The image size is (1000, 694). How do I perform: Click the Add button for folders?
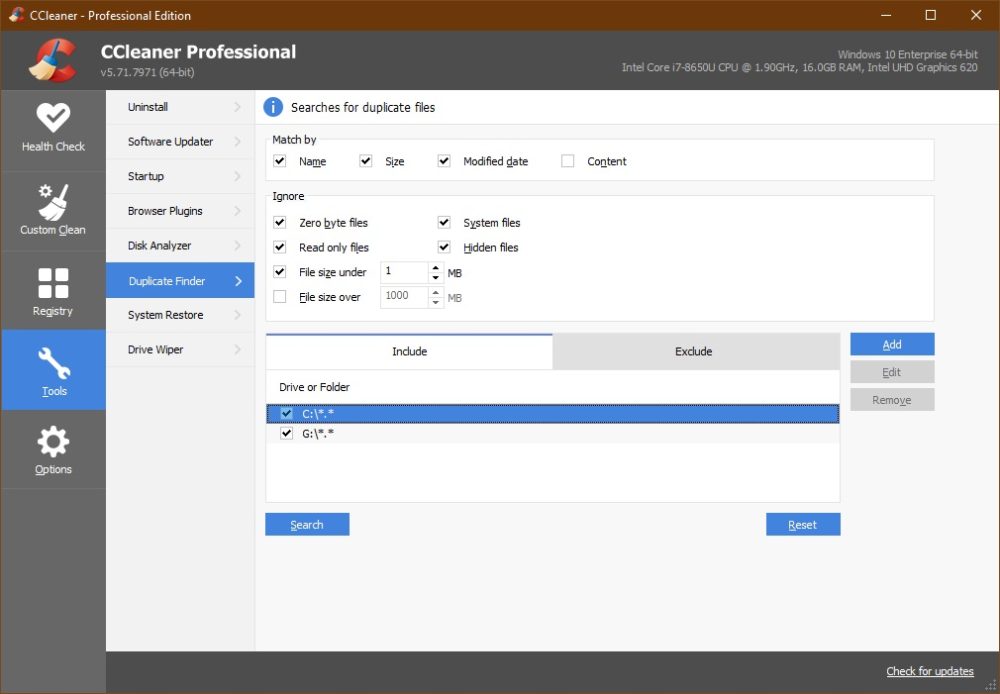[x=891, y=343]
